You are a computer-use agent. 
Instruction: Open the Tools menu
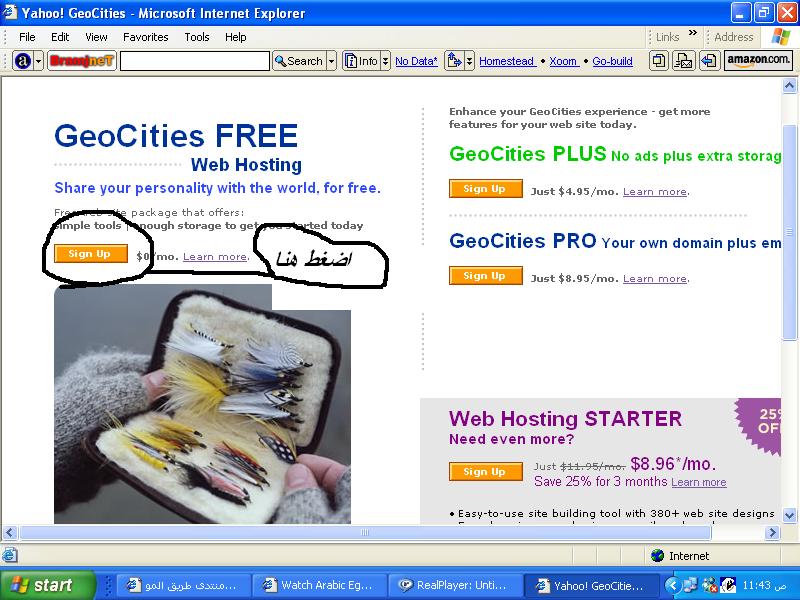point(197,37)
